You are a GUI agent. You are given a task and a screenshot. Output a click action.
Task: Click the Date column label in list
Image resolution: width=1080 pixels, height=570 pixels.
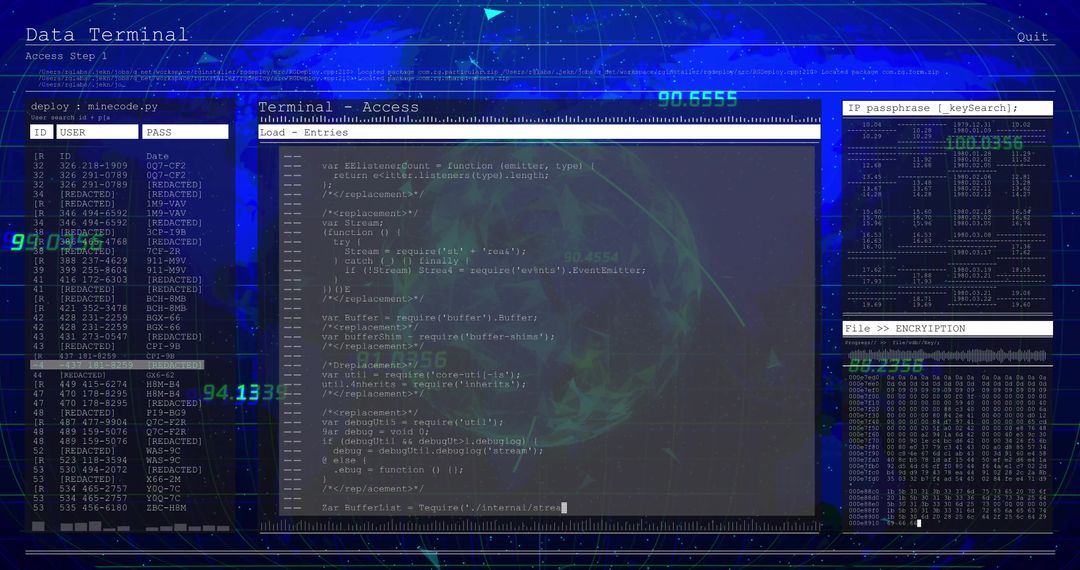coord(157,156)
